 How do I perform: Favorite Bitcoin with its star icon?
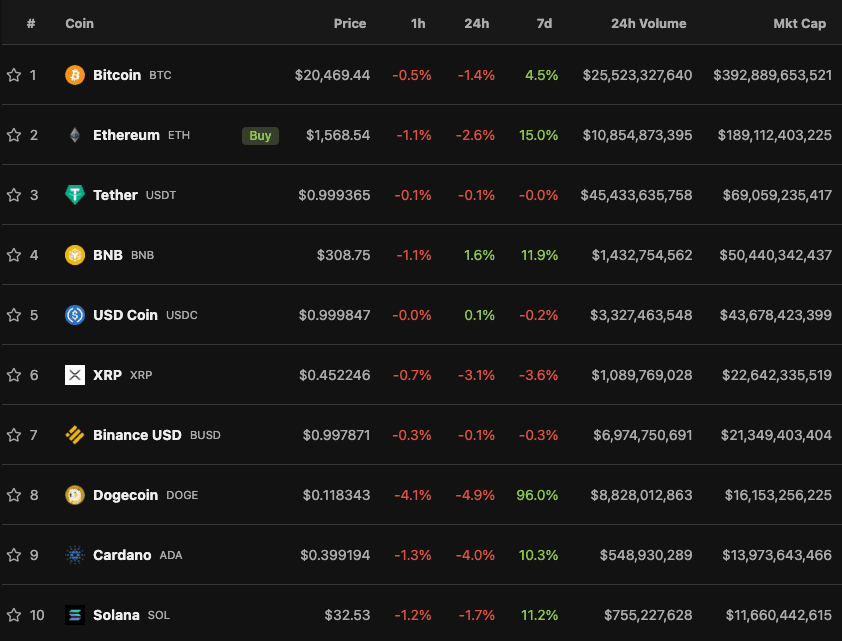point(14,75)
